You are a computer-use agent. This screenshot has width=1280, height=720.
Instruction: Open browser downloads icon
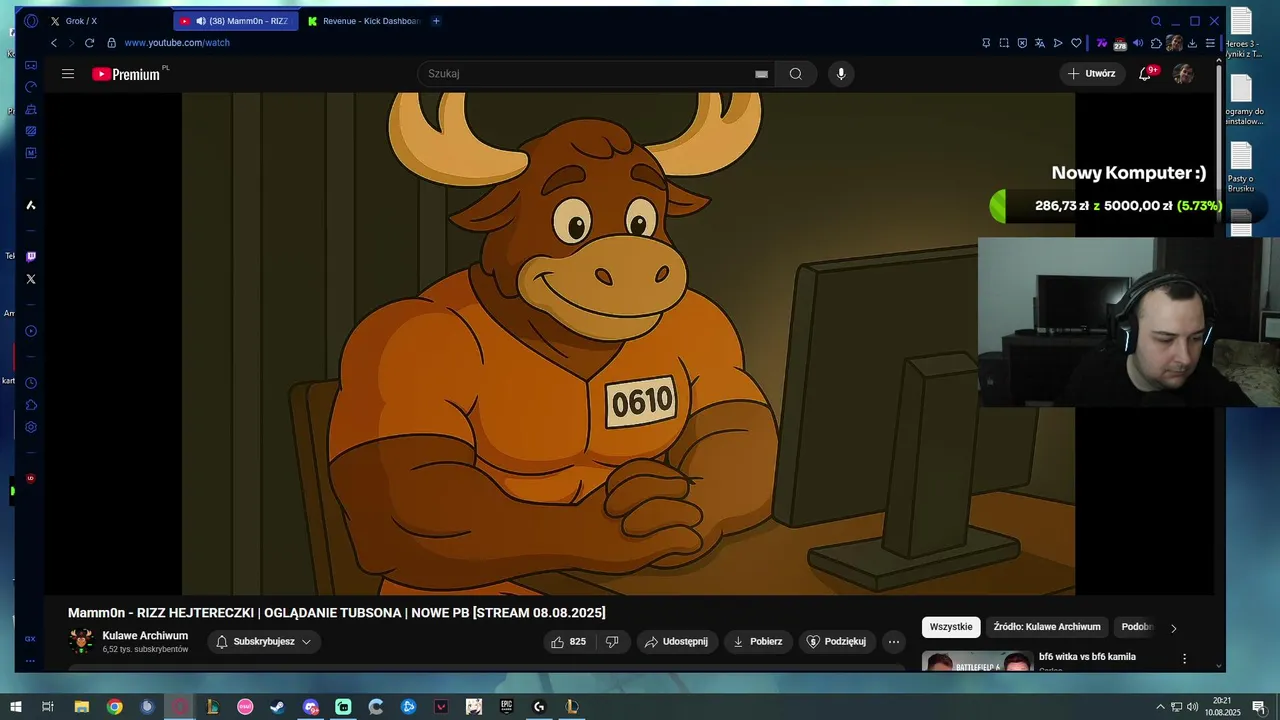click(x=1192, y=43)
